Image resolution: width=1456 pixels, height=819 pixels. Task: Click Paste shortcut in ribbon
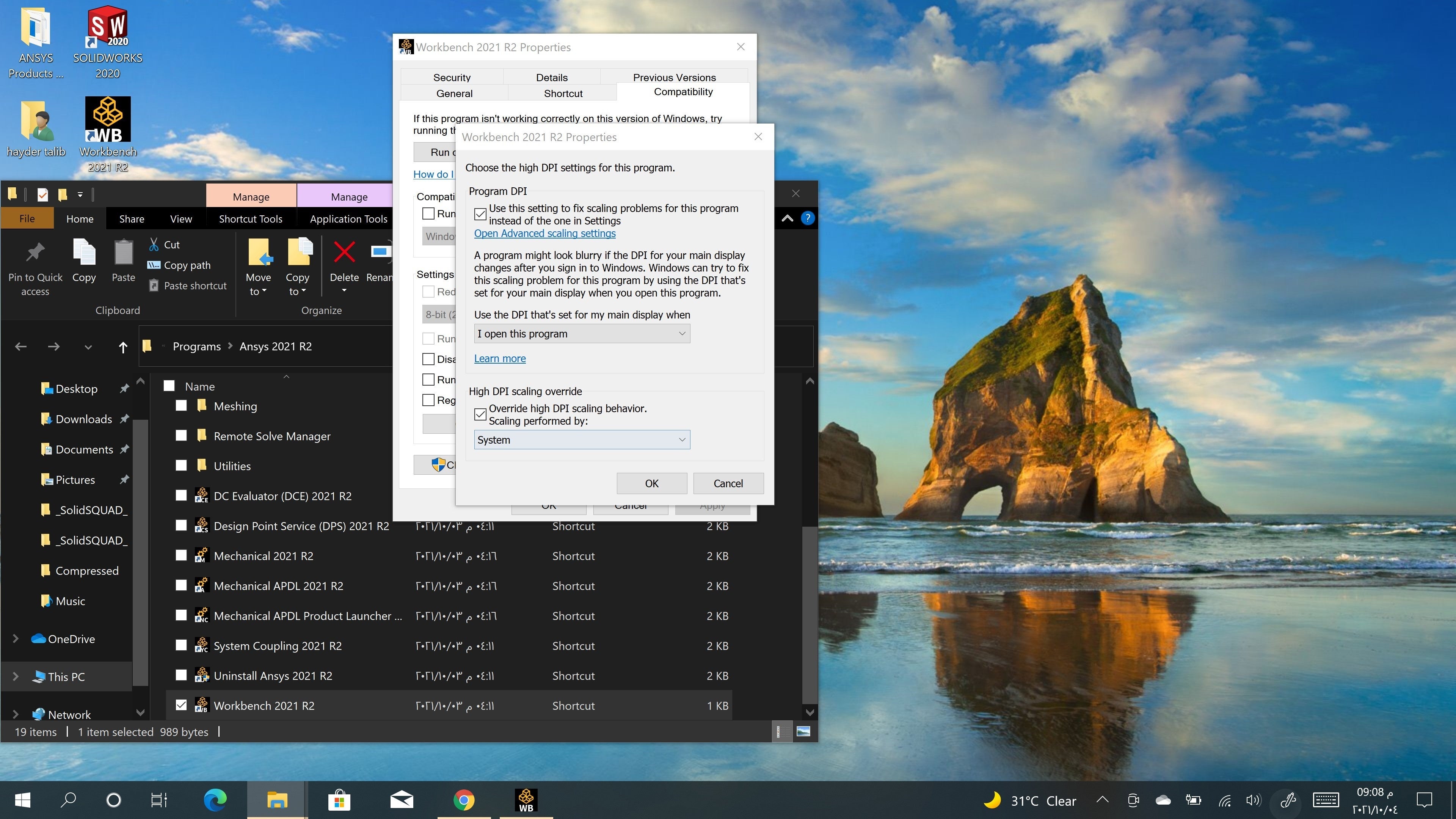pos(188,286)
